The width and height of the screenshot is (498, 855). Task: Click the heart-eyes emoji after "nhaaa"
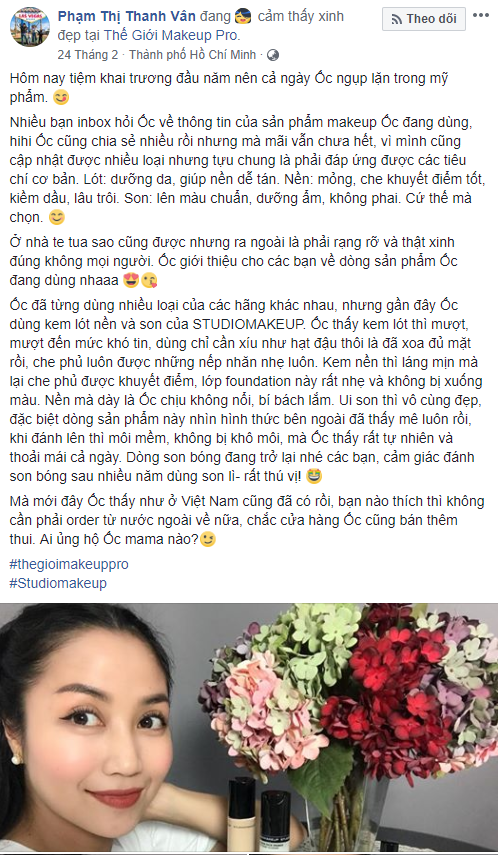(x=133, y=281)
